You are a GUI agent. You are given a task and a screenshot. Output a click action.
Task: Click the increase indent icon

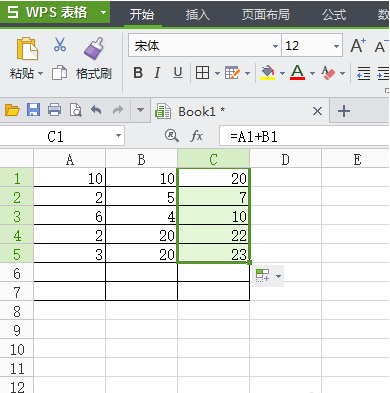tap(383, 73)
